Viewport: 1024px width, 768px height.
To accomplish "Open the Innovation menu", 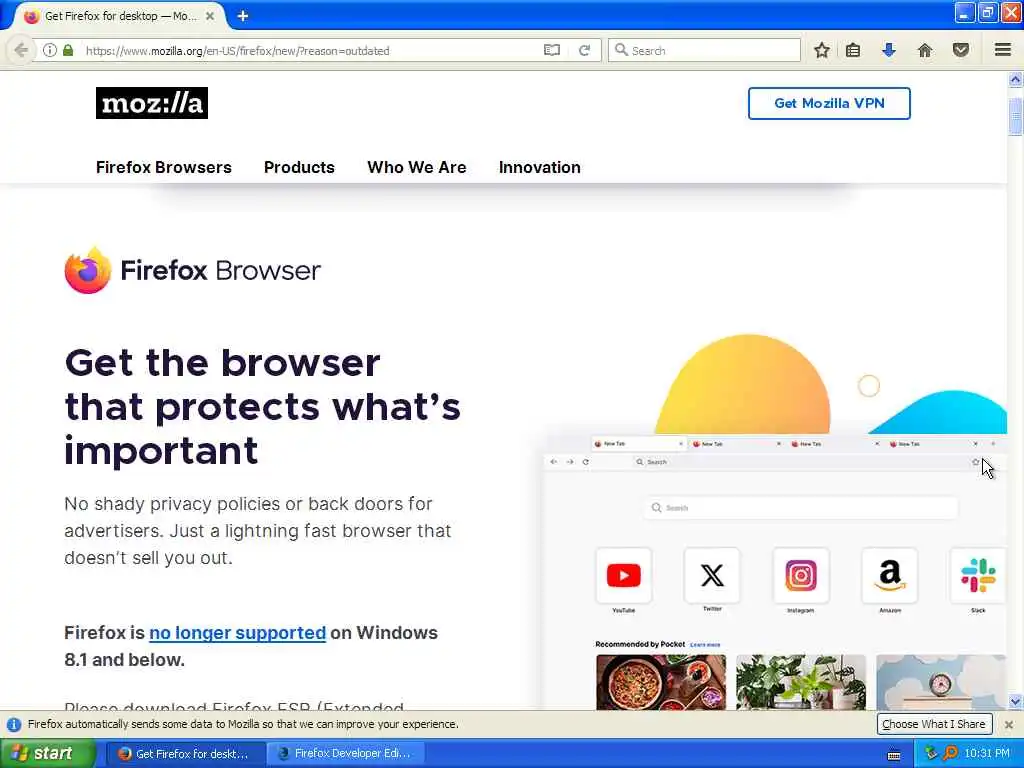I will pyautogui.click(x=539, y=167).
